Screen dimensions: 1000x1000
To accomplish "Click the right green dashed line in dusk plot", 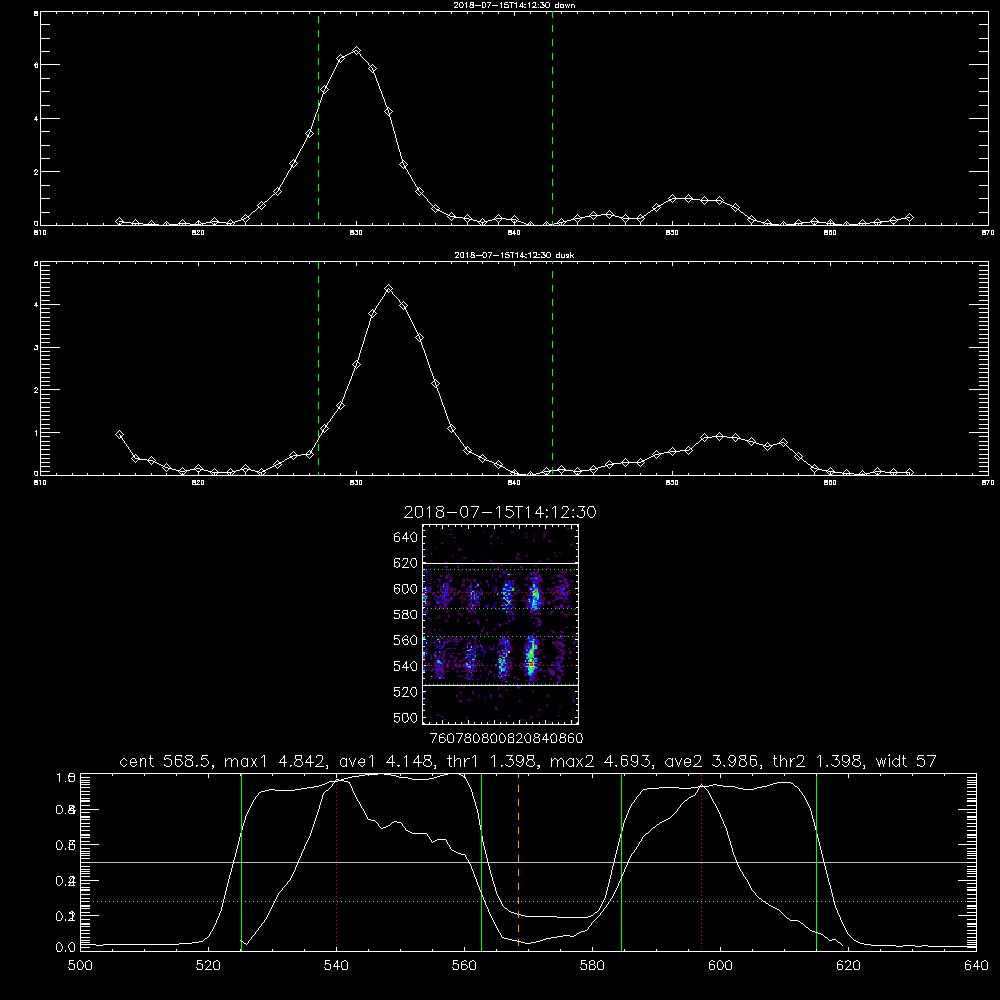I will tap(552, 368).
